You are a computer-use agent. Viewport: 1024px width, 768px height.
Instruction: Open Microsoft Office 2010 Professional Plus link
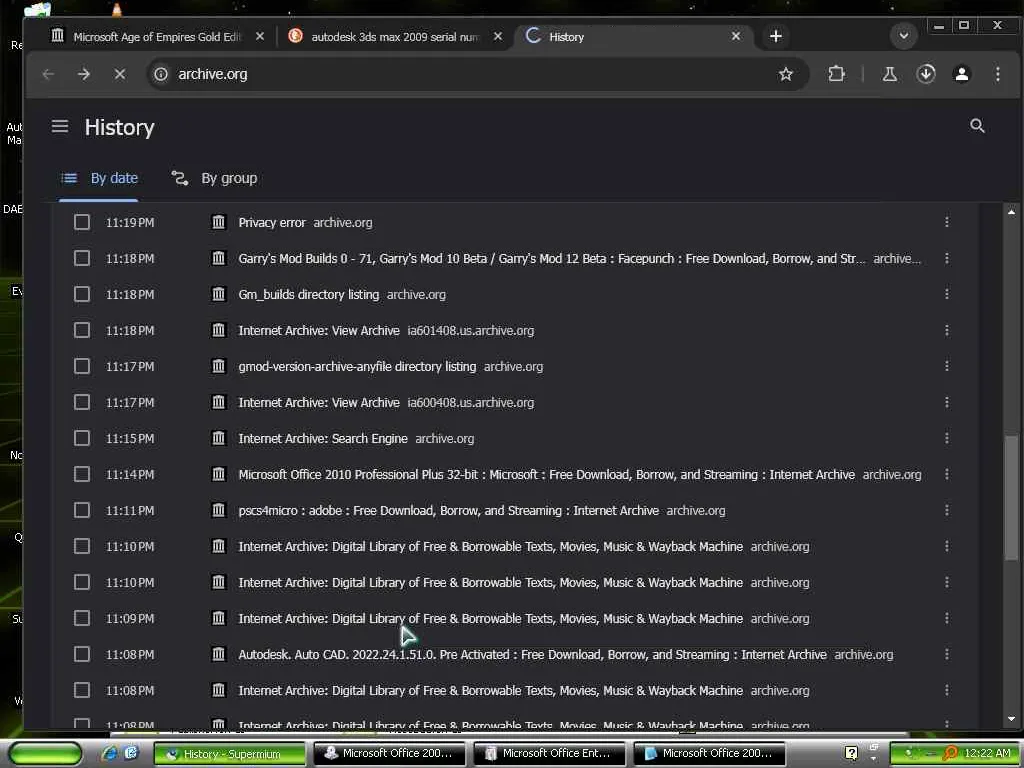pyautogui.click(x=547, y=475)
